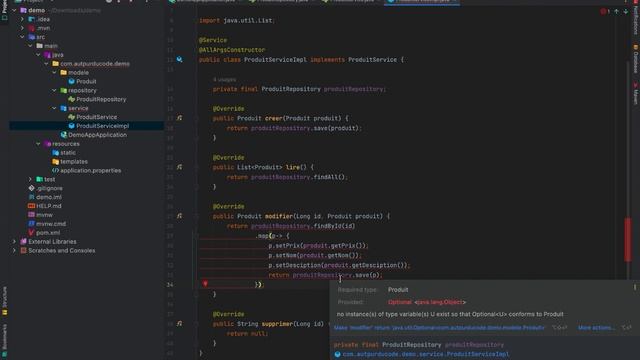Open DemoAppApplication in project tree
This screenshot has height=360, width=640.
click(97, 135)
